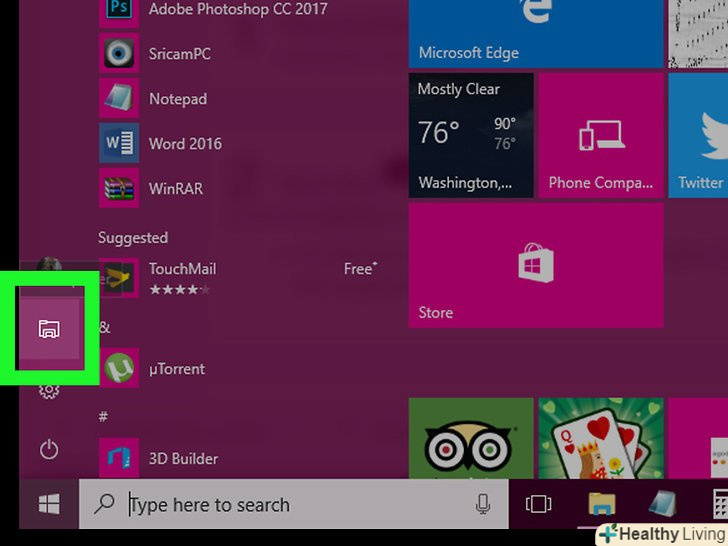This screenshot has height=546, width=728.
Task: Launch Word 2016 icon
Action: pyautogui.click(x=119, y=143)
